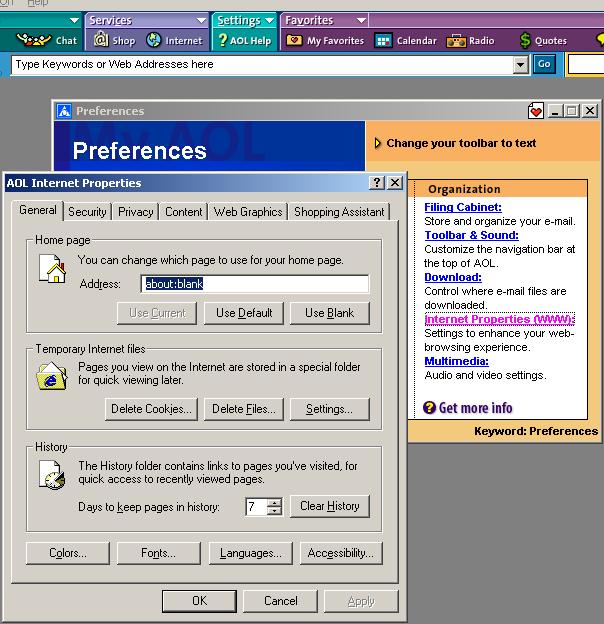Click the AOL triangle icon in the Preferences title bar

(x=64, y=111)
